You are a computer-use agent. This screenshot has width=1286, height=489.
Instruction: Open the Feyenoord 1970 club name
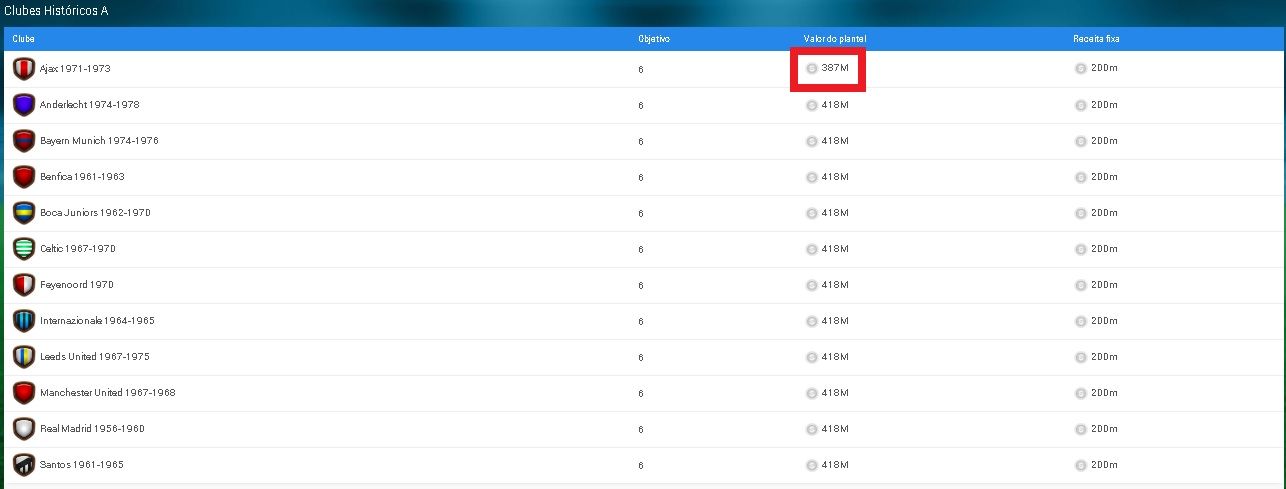(x=77, y=285)
